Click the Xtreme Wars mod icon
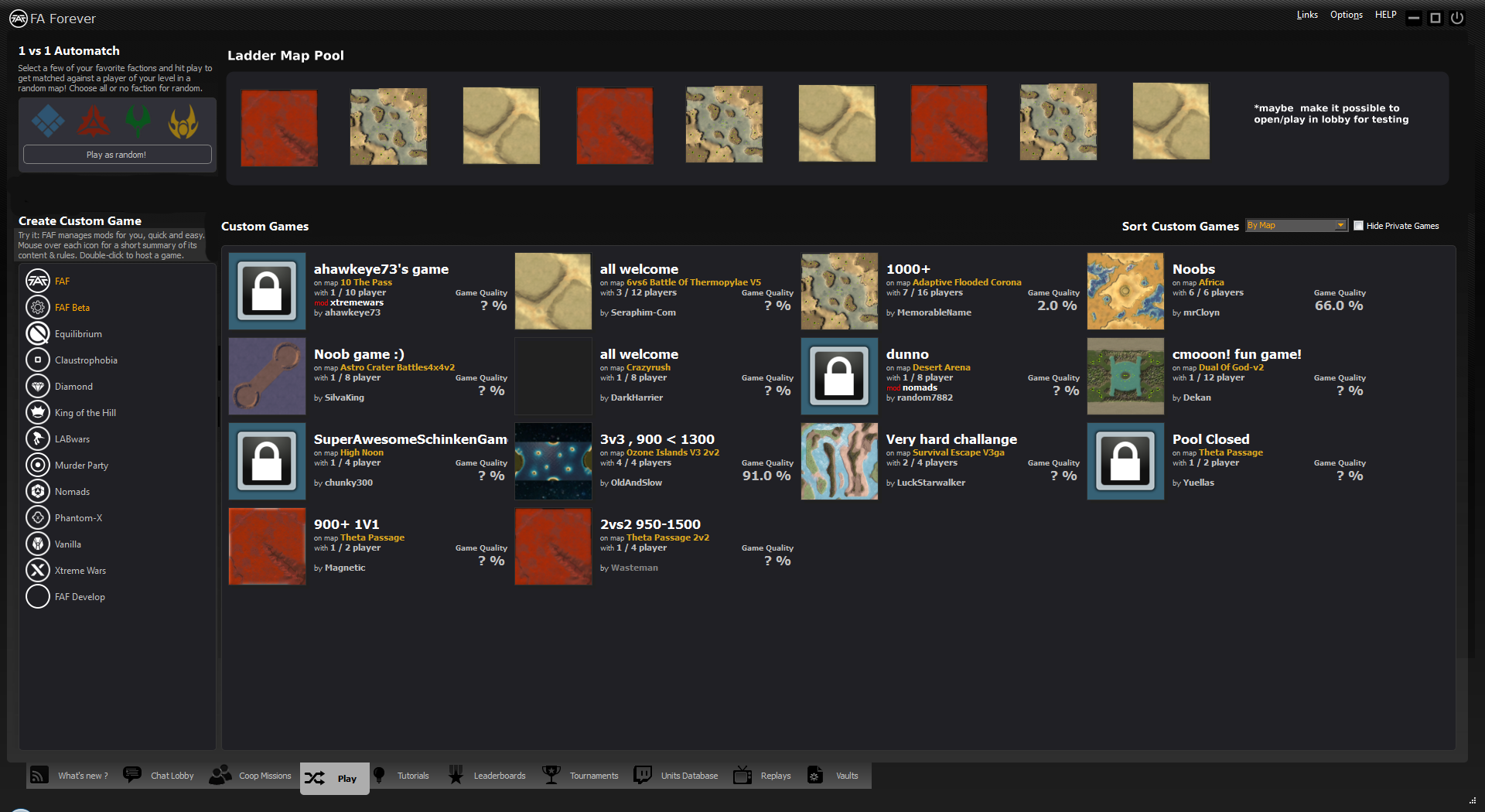 38,570
